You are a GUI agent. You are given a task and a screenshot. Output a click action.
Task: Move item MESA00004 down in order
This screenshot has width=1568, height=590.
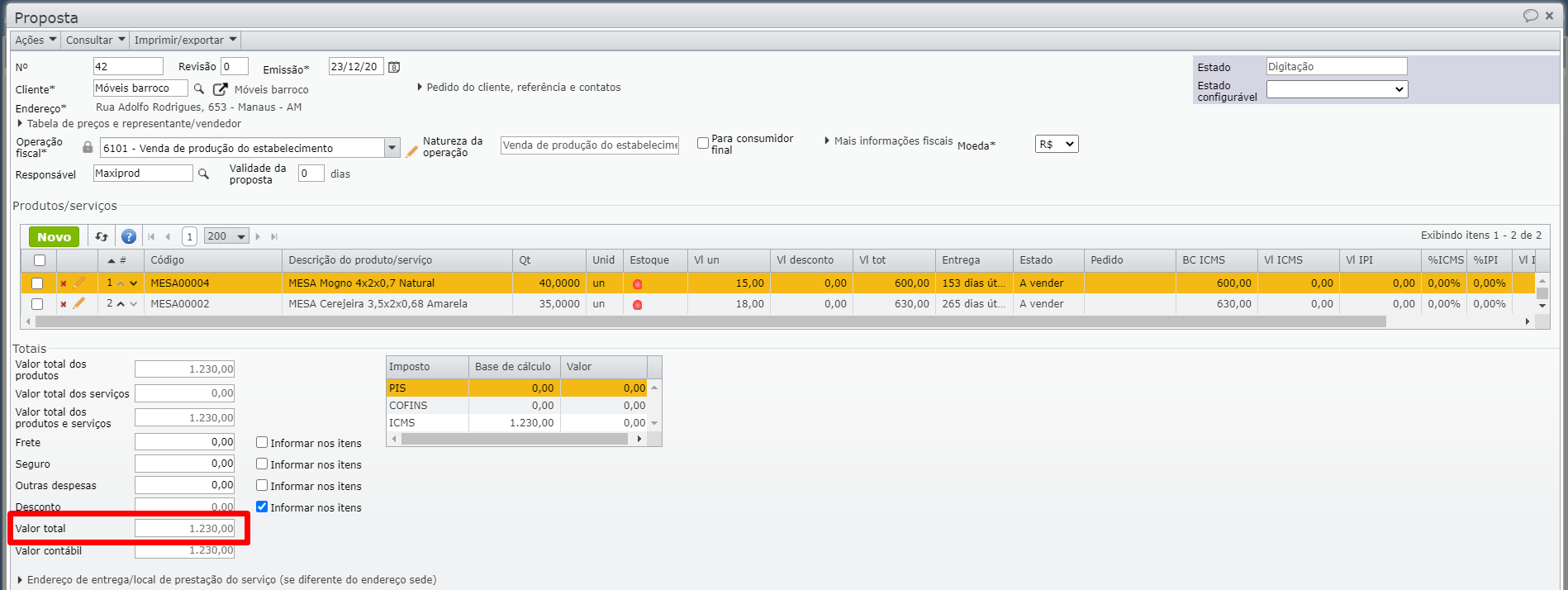133,283
